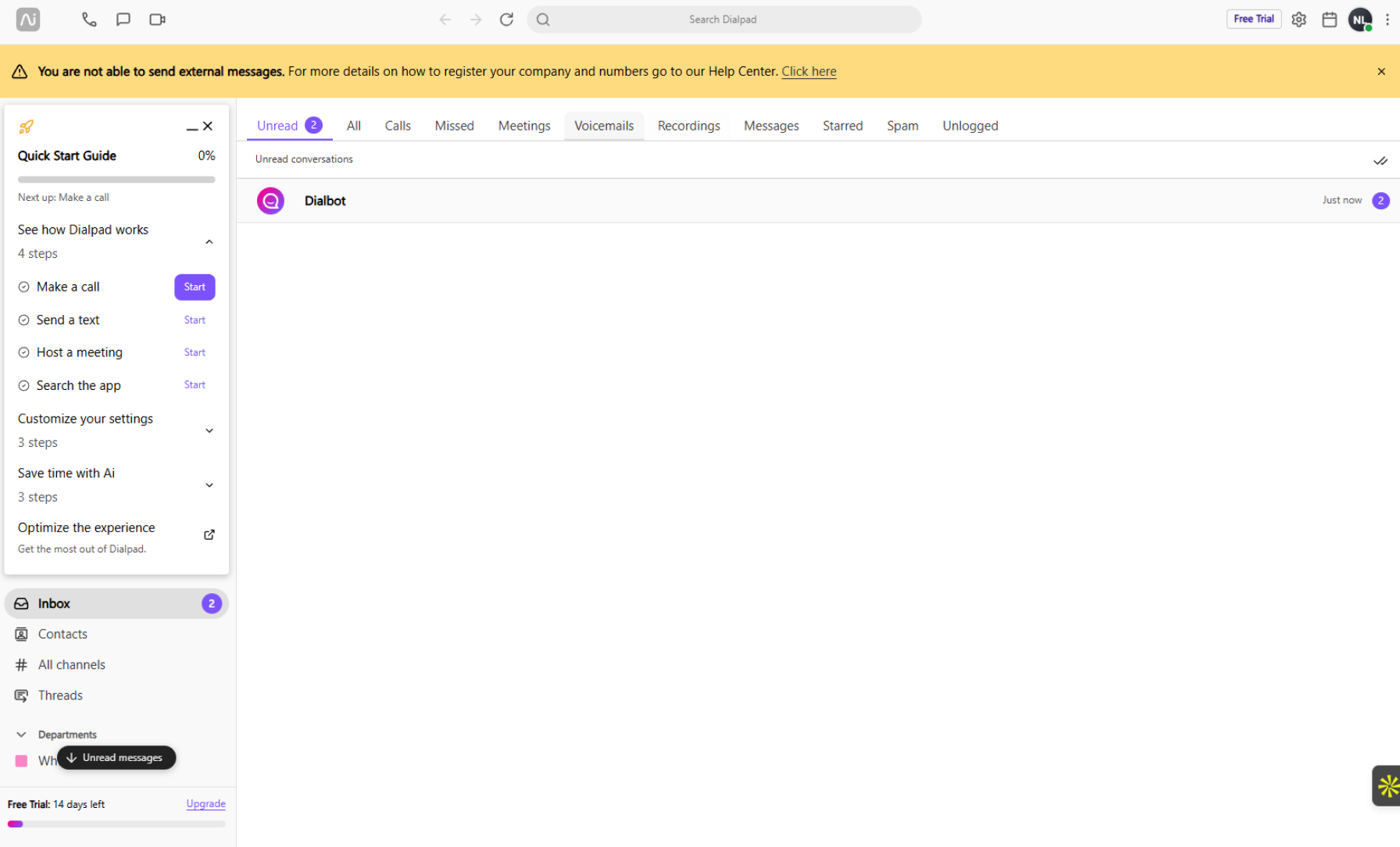Screen dimensions: 1400x847
Task: Minimize the Quick Start Guide panel
Action: (x=192, y=127)
